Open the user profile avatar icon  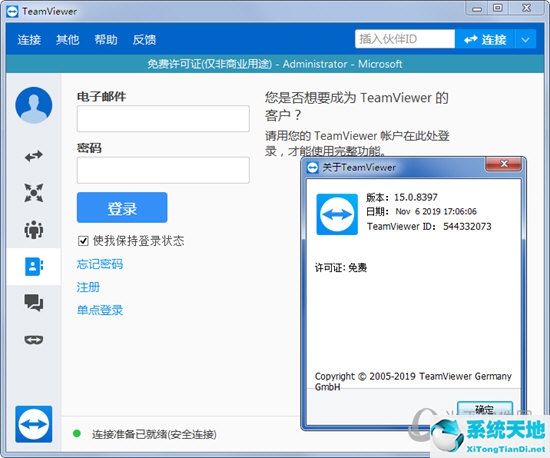(34, 105)
